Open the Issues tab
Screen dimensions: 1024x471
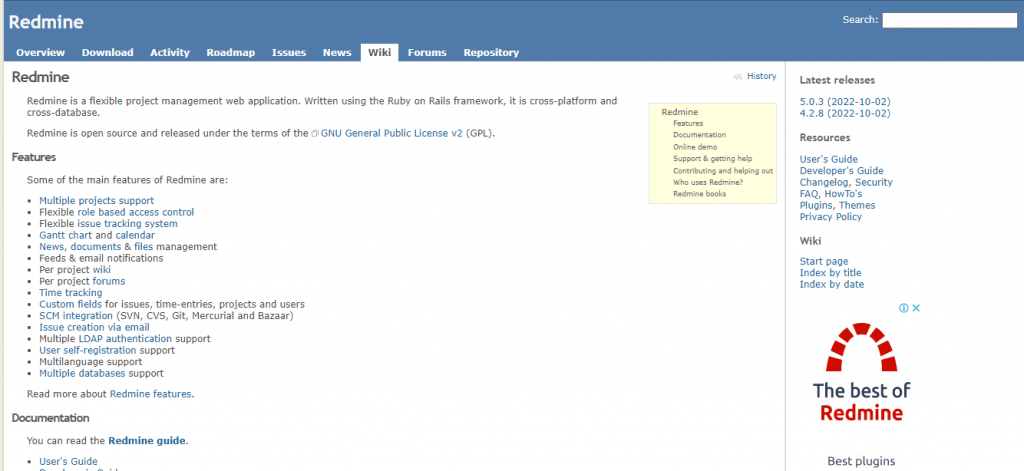point(289,53)
